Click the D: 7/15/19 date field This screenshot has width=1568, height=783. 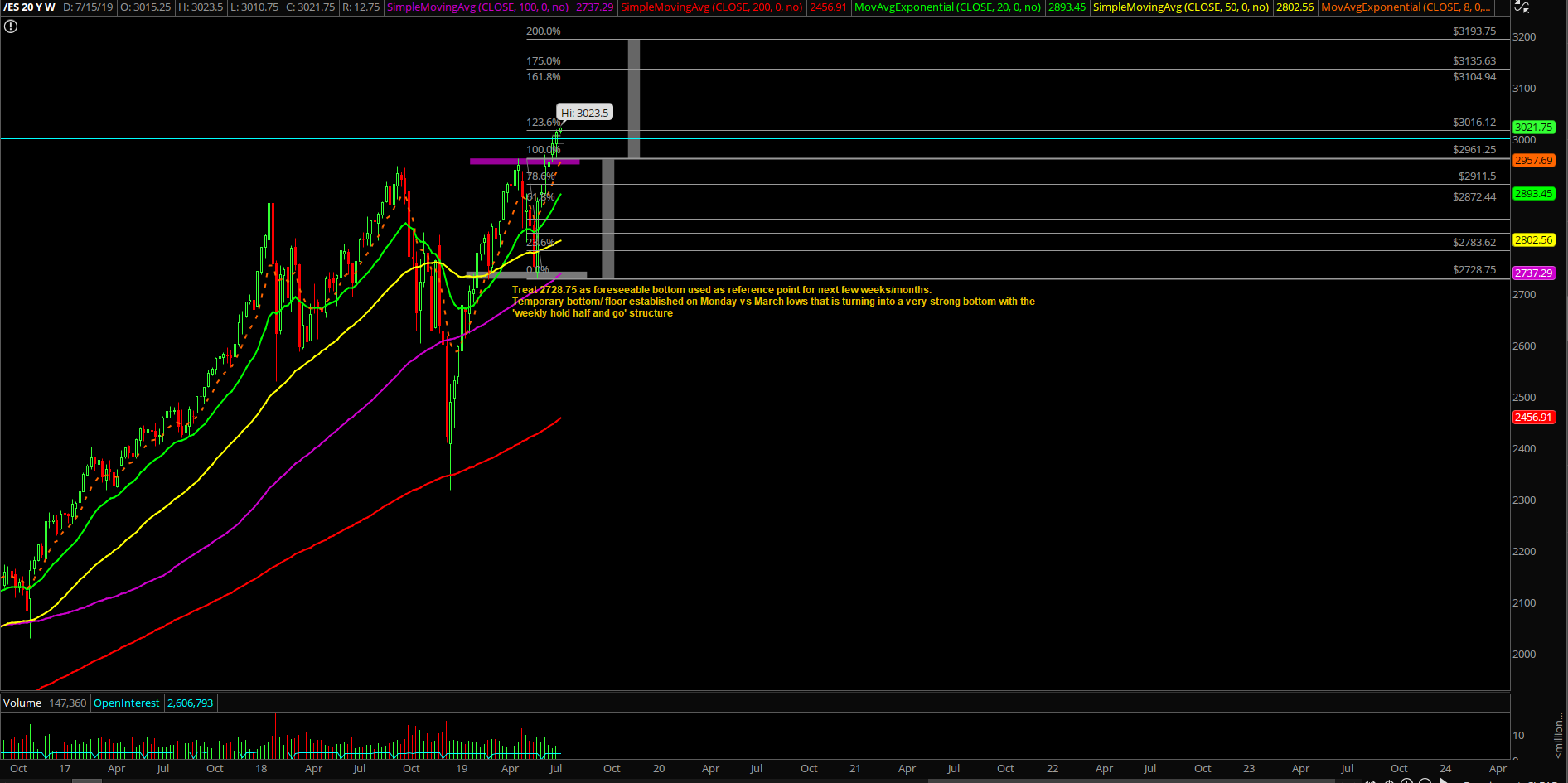[88, 7]
